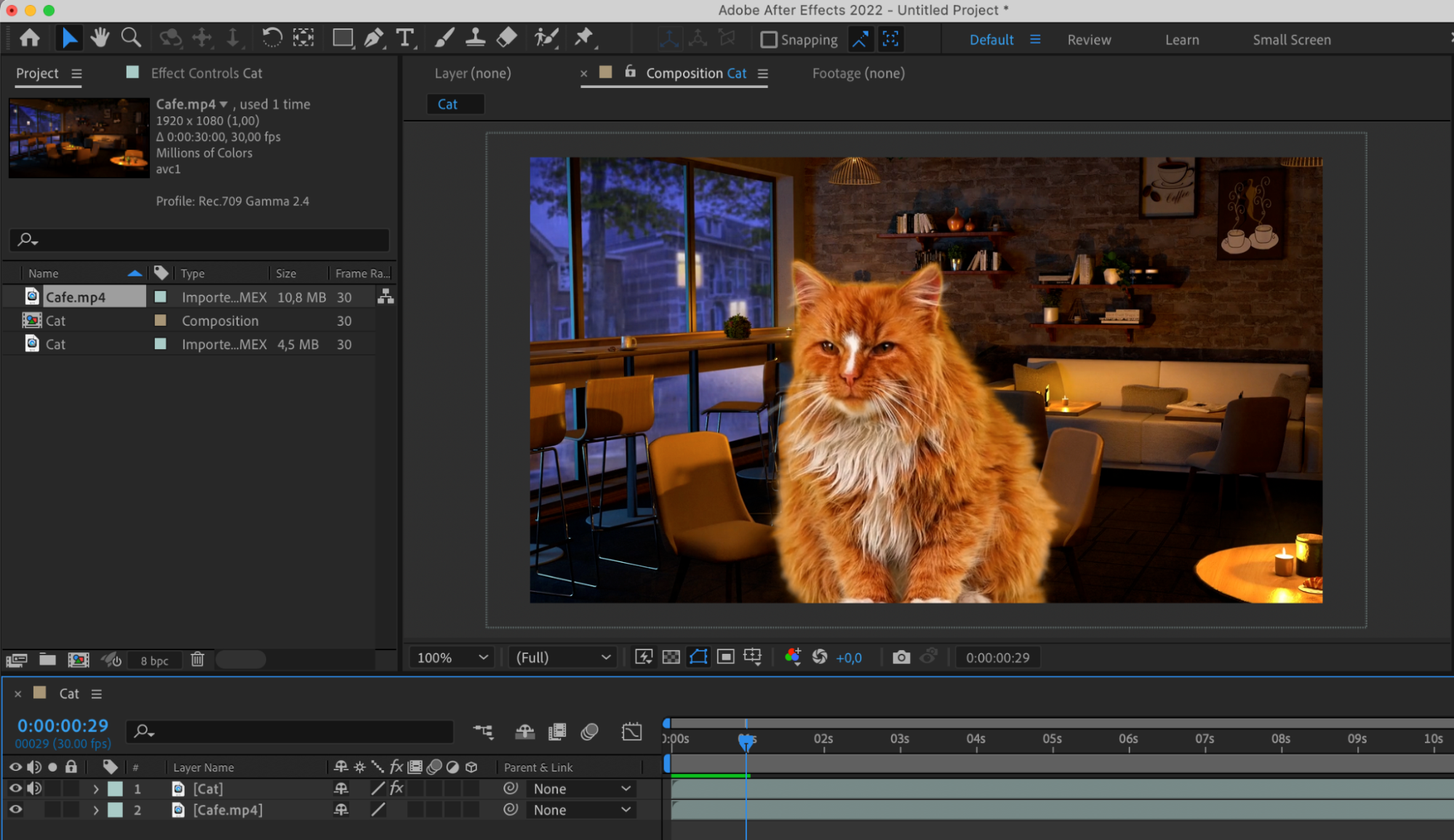Select the Pen tool
The width and height of the screenshot is (1454, 840).
(x=373, y=38)
